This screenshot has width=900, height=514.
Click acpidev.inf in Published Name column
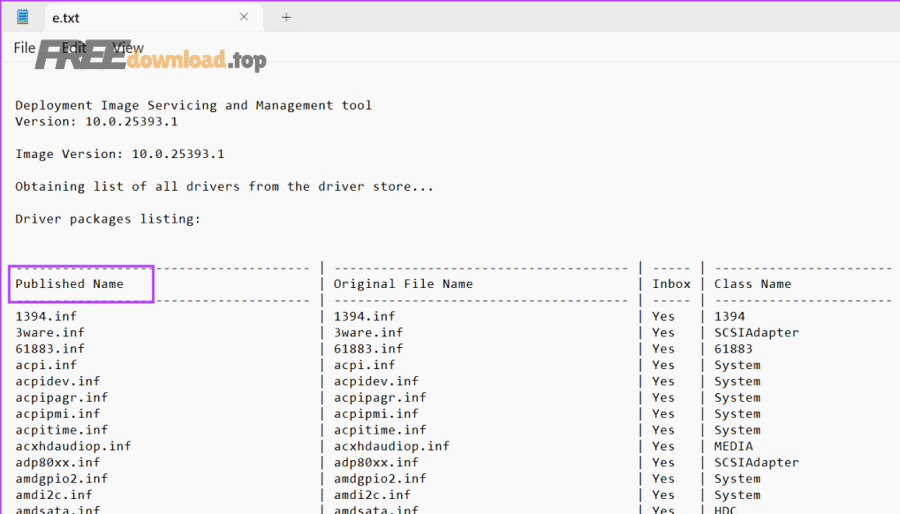[x=57, y=381]
